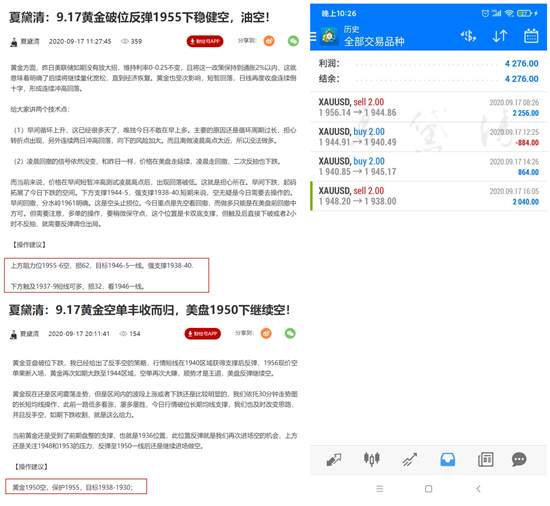The image size is (550, 506).
Task: Share first article via green WeChat icon
Action: tap(293, 41)
